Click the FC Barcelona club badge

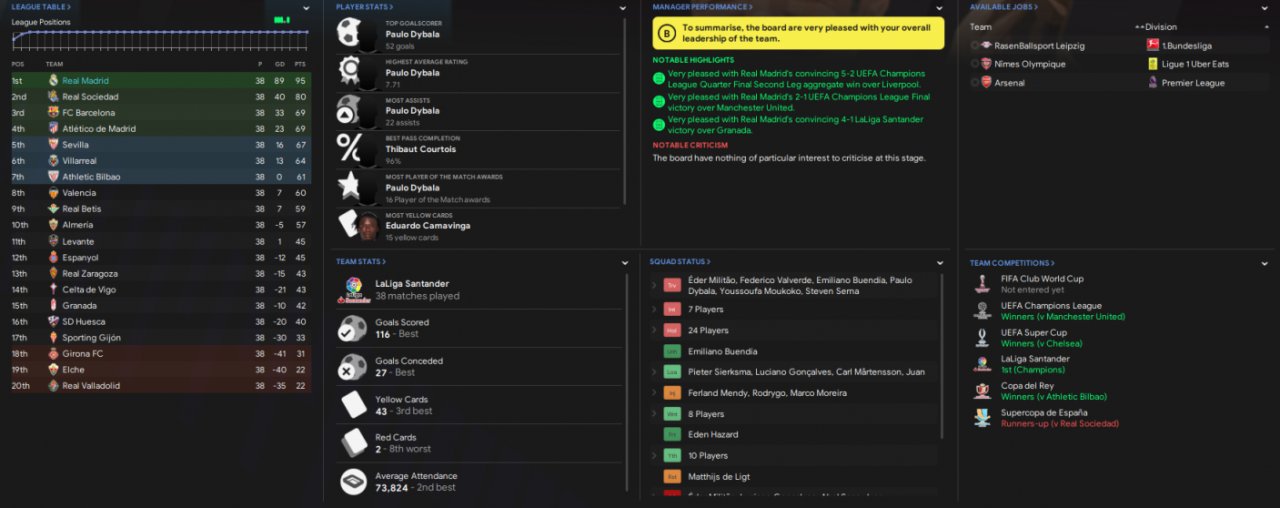click(53, 112)
